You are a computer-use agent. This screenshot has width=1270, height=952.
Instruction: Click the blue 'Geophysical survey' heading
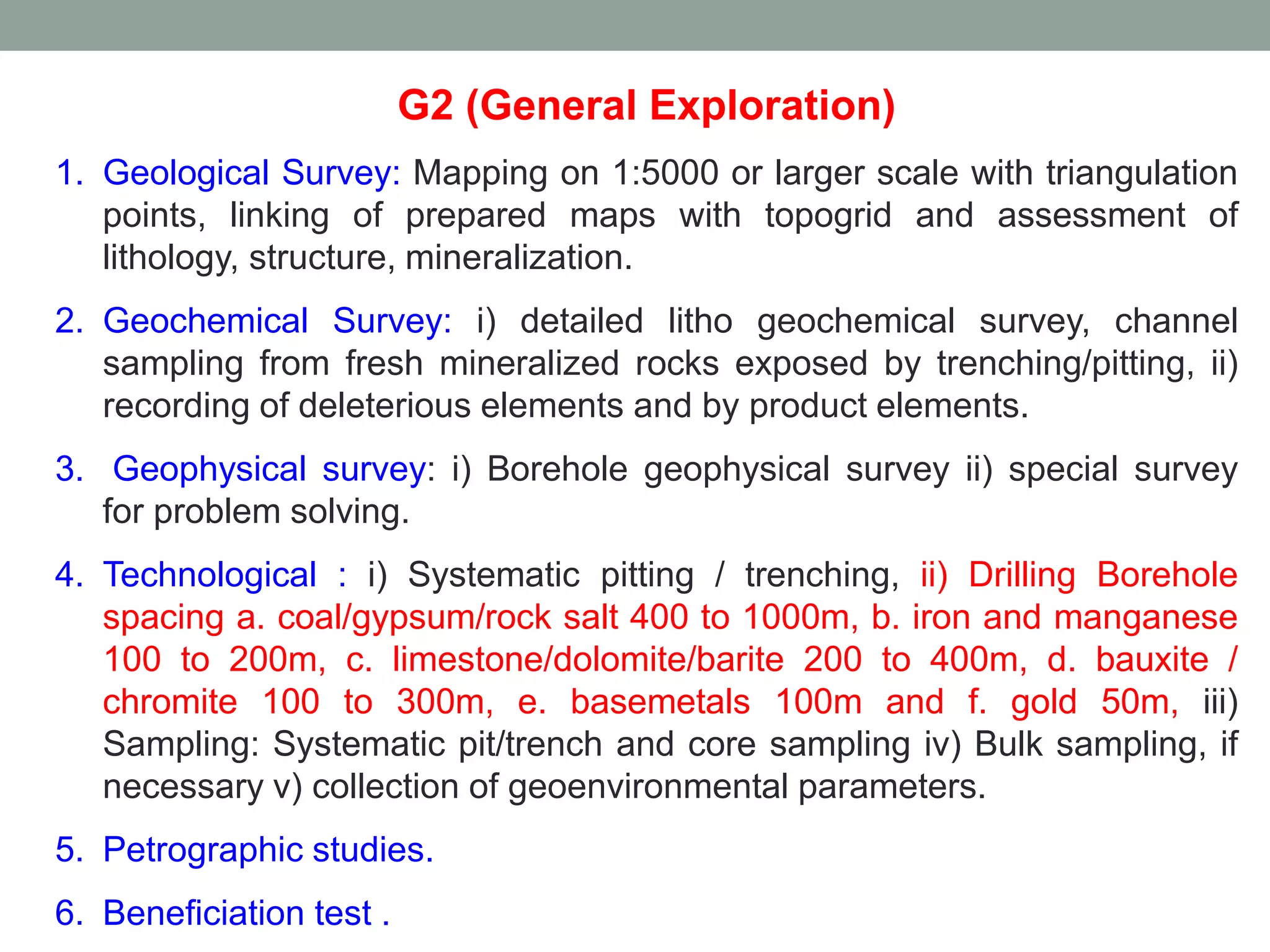269,469
